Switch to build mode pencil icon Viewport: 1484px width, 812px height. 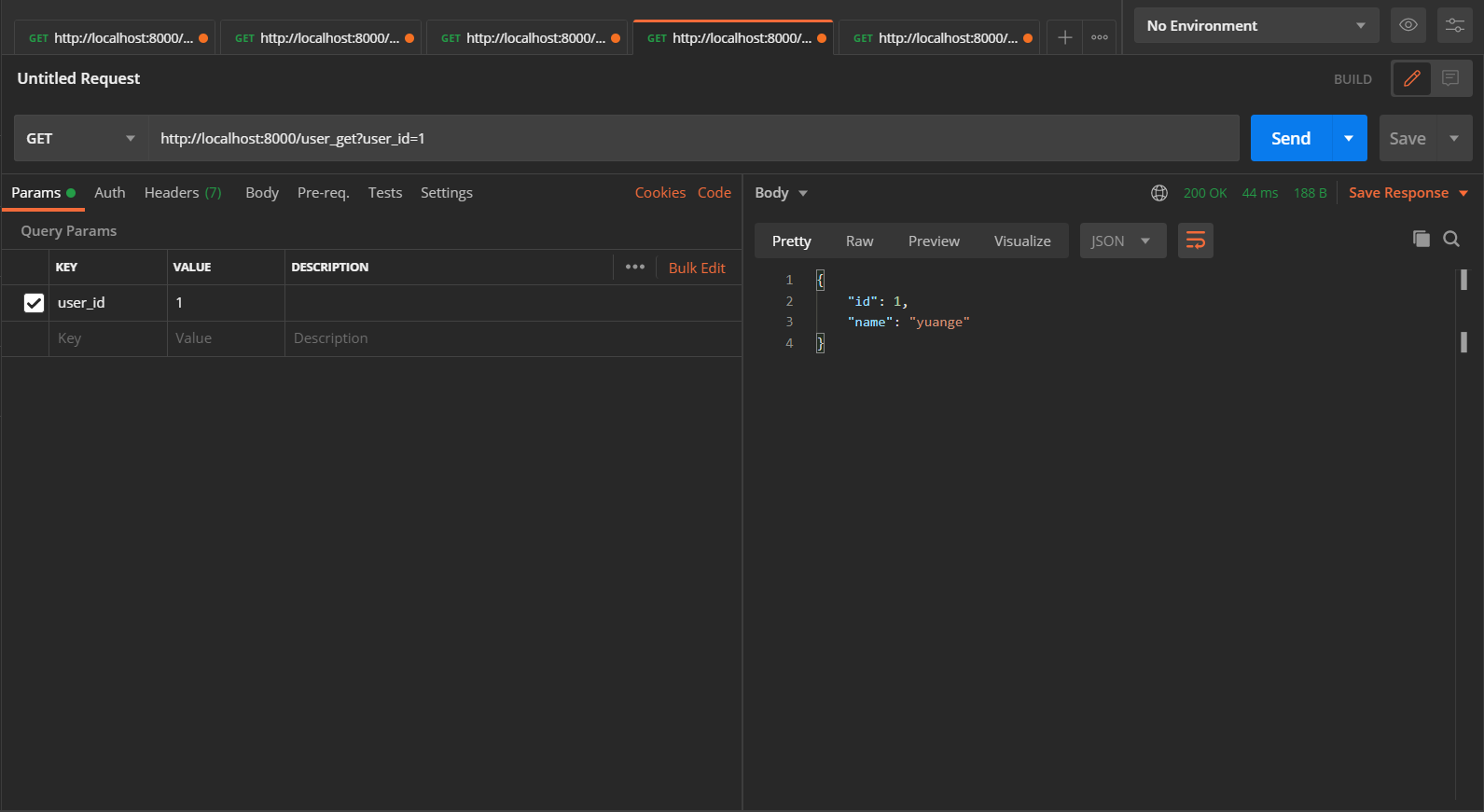pos(1412,78)
